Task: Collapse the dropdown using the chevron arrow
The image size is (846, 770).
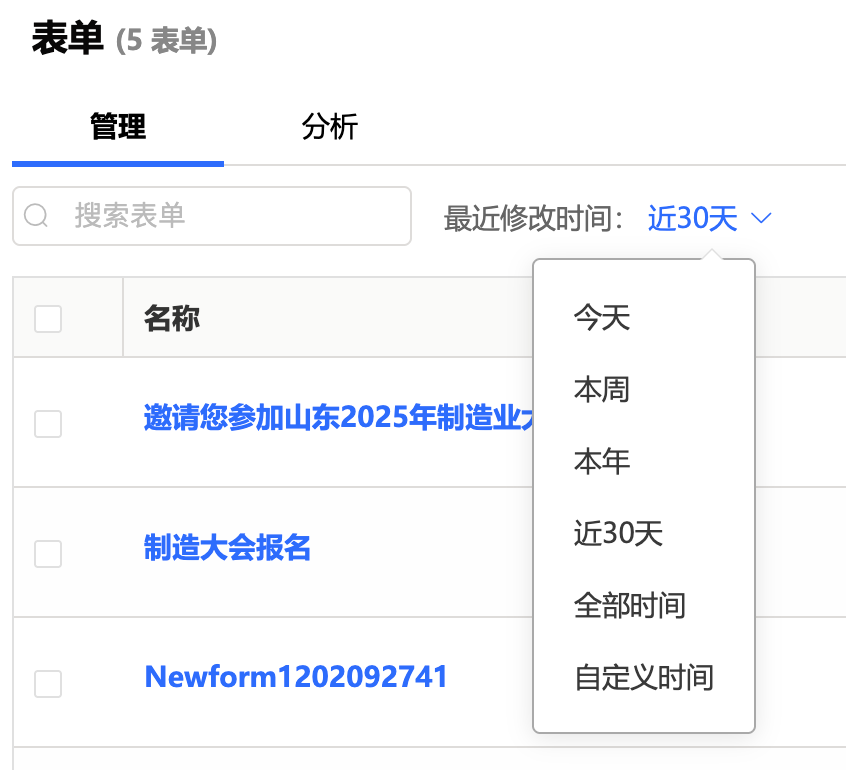Action: 761,218
